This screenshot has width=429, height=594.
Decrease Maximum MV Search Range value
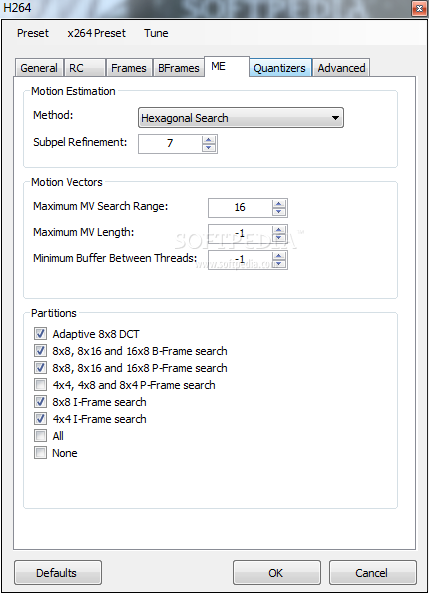point(279,212)
